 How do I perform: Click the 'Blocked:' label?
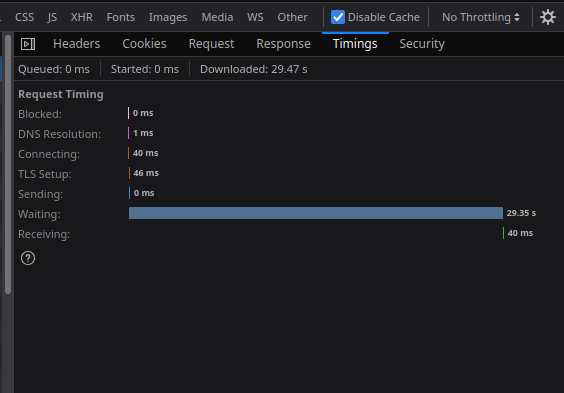(40, 114)
